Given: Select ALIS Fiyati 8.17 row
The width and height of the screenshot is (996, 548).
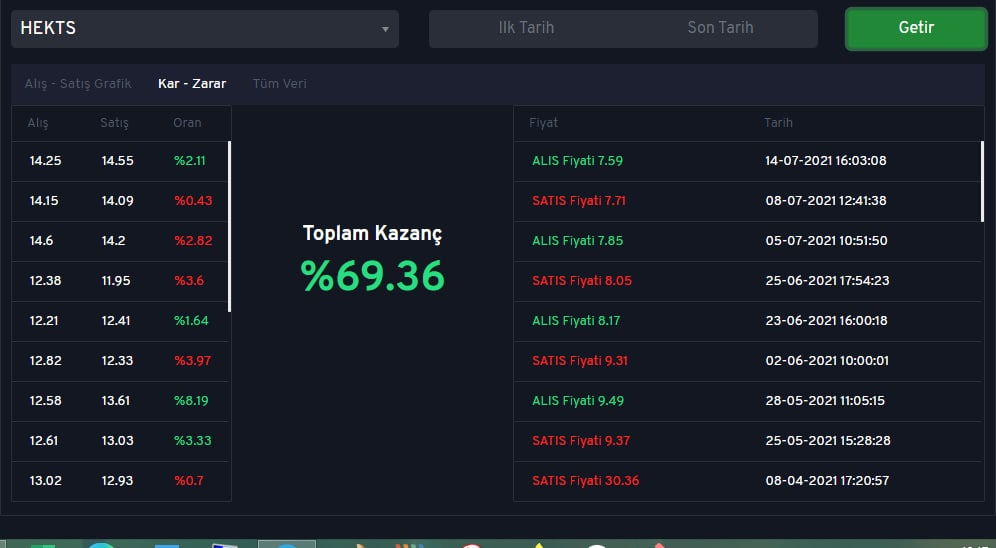Looking at the screenshot, I should pyautogui.click(x=747, y=321).
